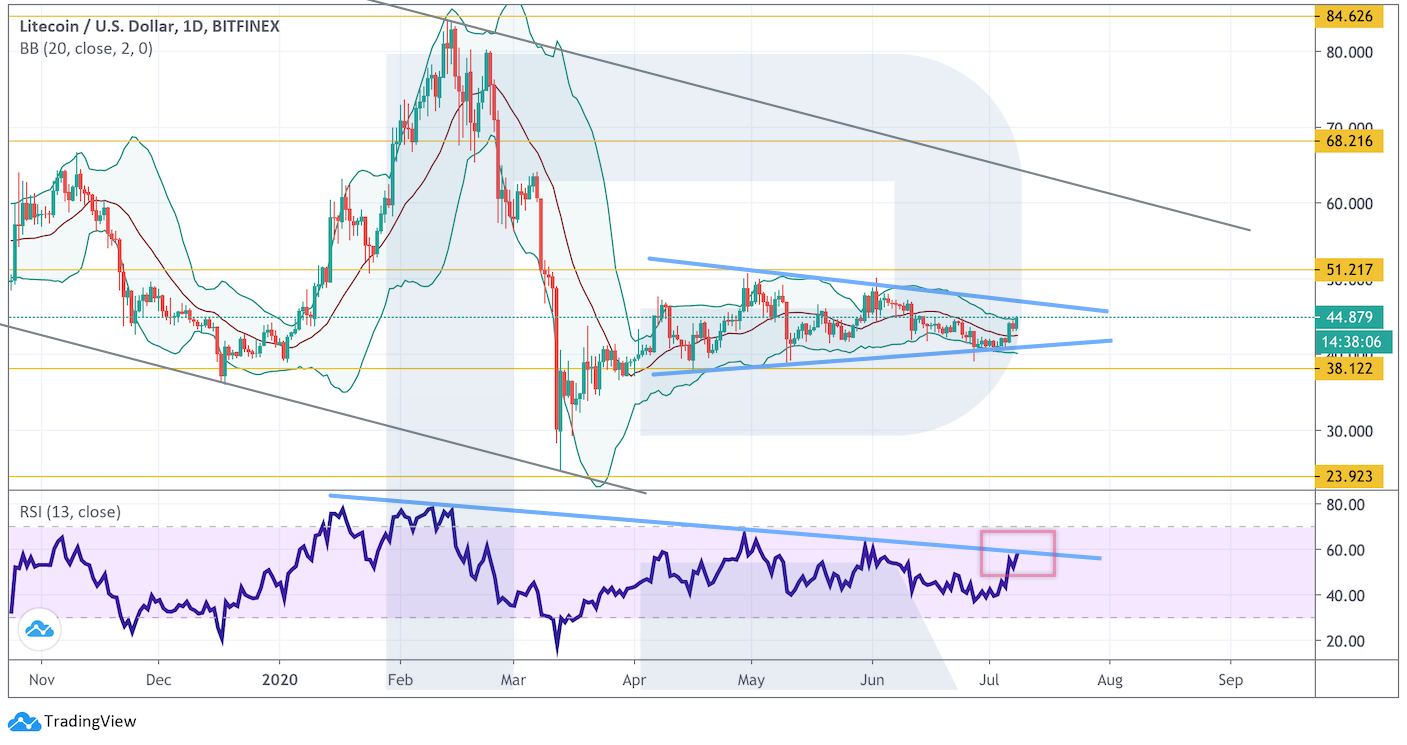The height and width of the screenshot is (745, 1407).
Task: Click the Feb date on the time axis
Action: (399, 680)
